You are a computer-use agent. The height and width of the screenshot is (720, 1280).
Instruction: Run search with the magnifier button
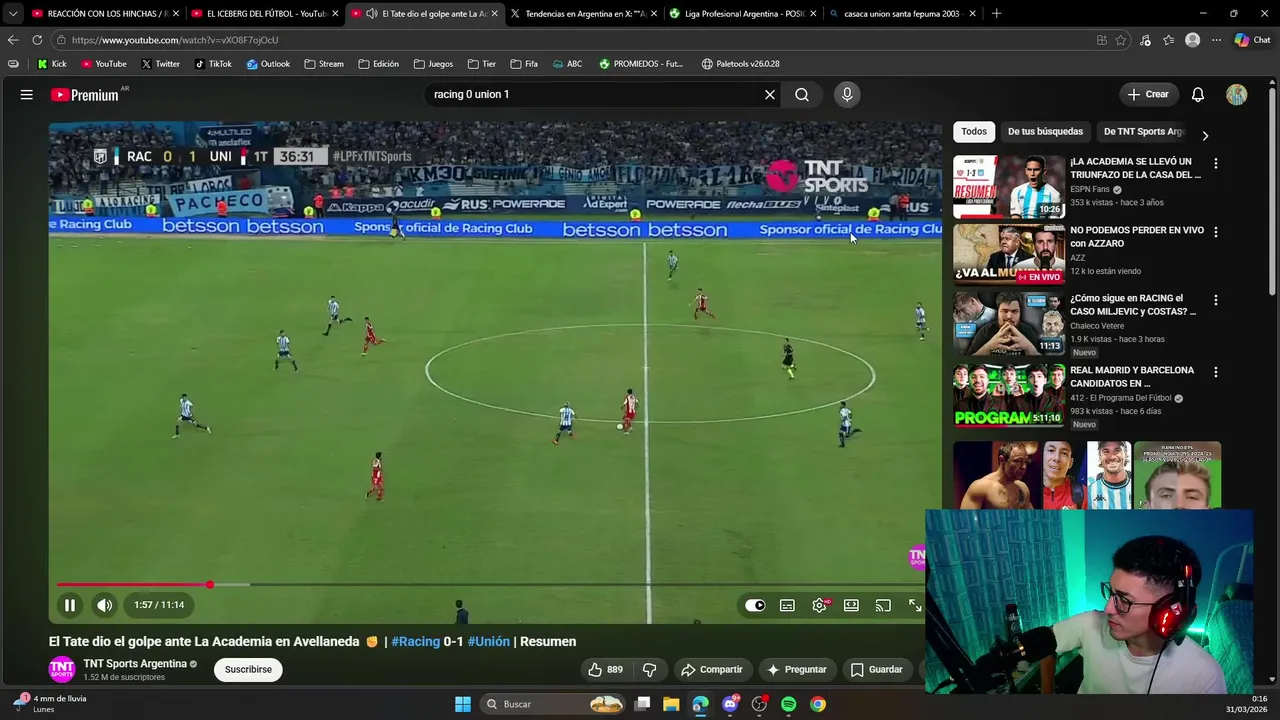click(802, 94)
